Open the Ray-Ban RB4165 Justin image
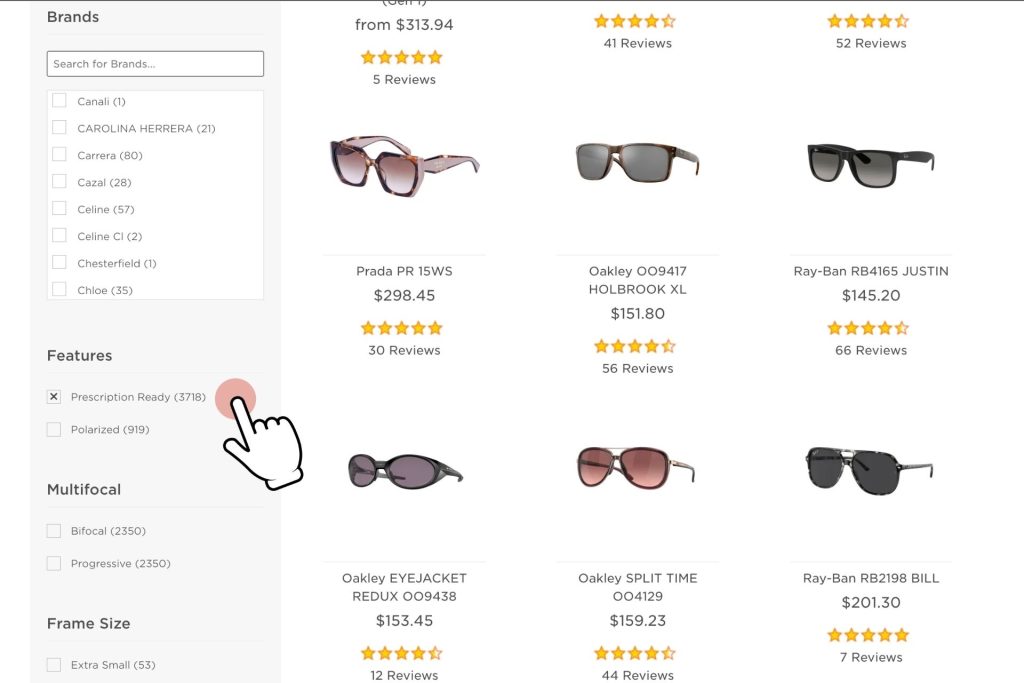1024x683 pixels. point(870,162)
